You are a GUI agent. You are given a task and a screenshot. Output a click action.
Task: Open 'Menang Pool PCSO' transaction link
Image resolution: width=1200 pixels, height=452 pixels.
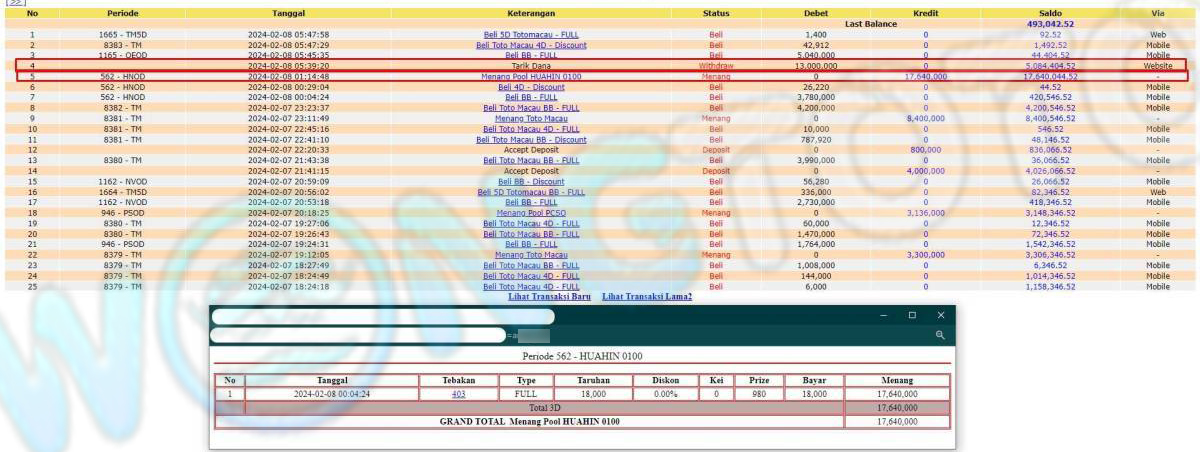tap(531, 213)
